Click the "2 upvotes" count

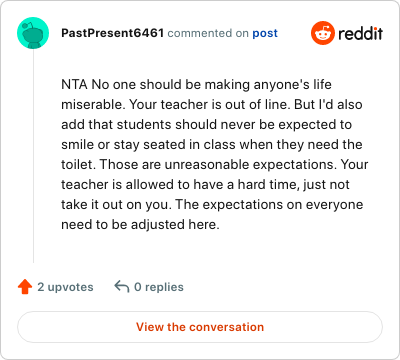point(65,287)
